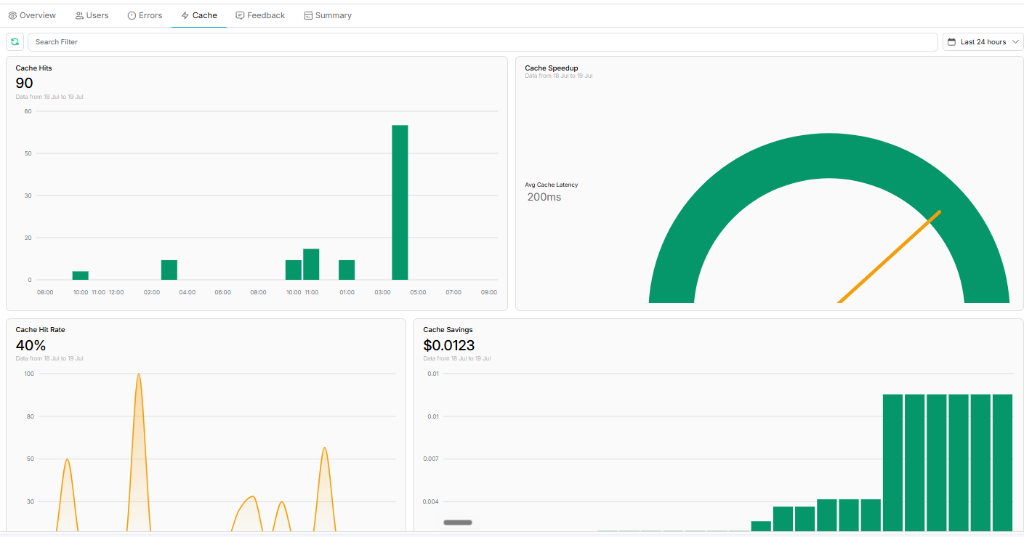Viewport: 1024px width, 537px height.
Task: Click the Errors tab warning icon
Action: pyautogui.click(x=131, y=15)
